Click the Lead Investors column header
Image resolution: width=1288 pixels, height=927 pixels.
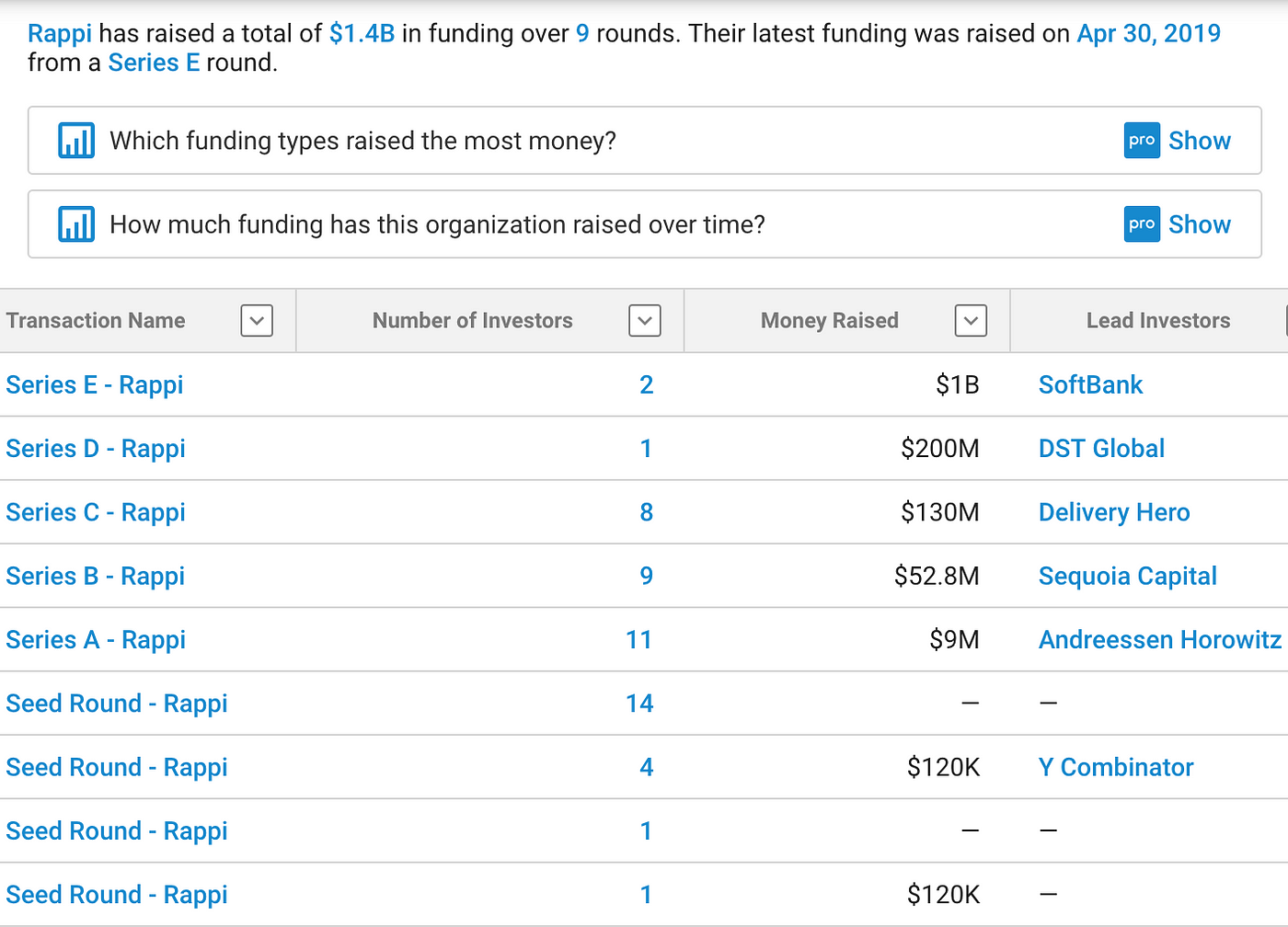click(x=1158, y=320)
